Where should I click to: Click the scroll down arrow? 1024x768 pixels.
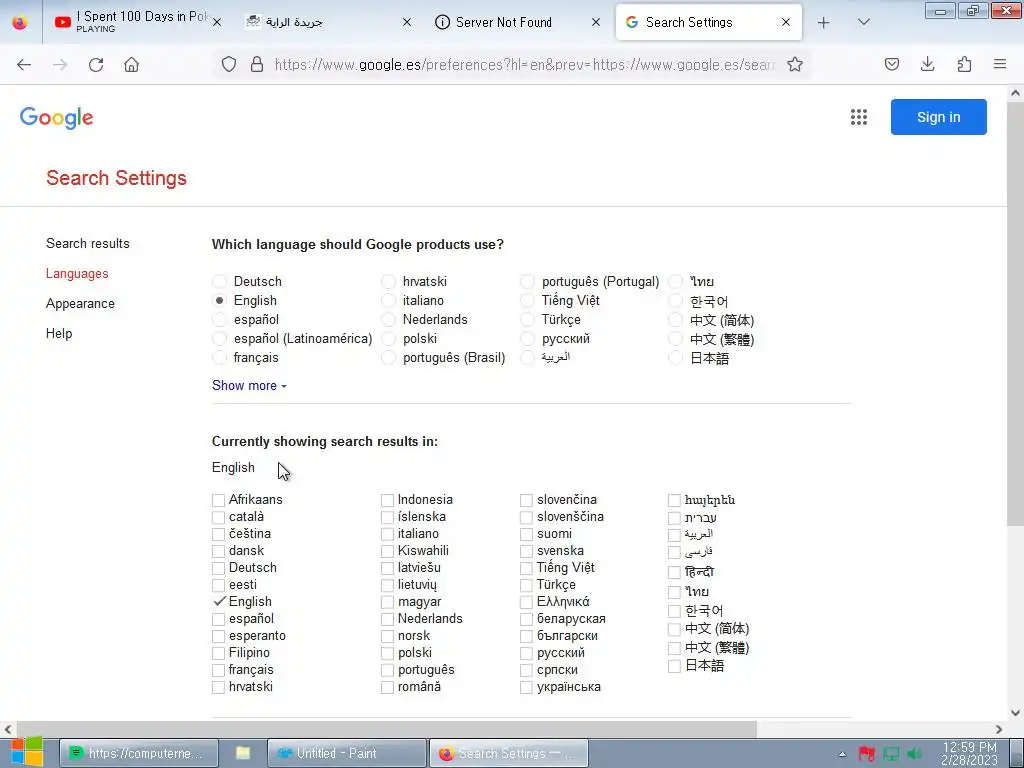point(1015,713)
